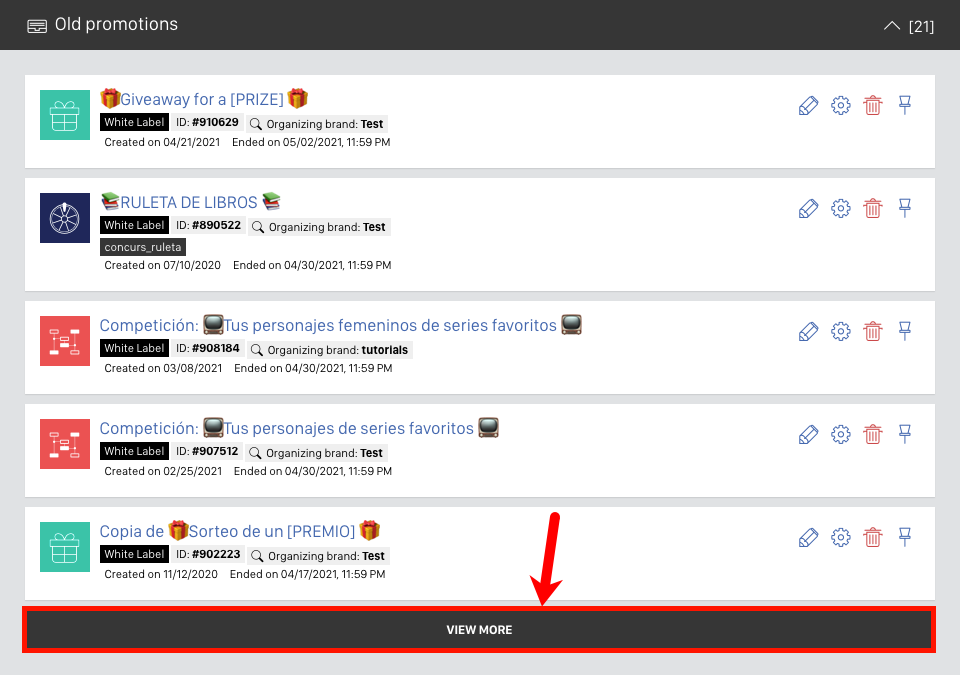Edit Copia de Sorteo de un [PREMIO]

(x=808, y=537)
